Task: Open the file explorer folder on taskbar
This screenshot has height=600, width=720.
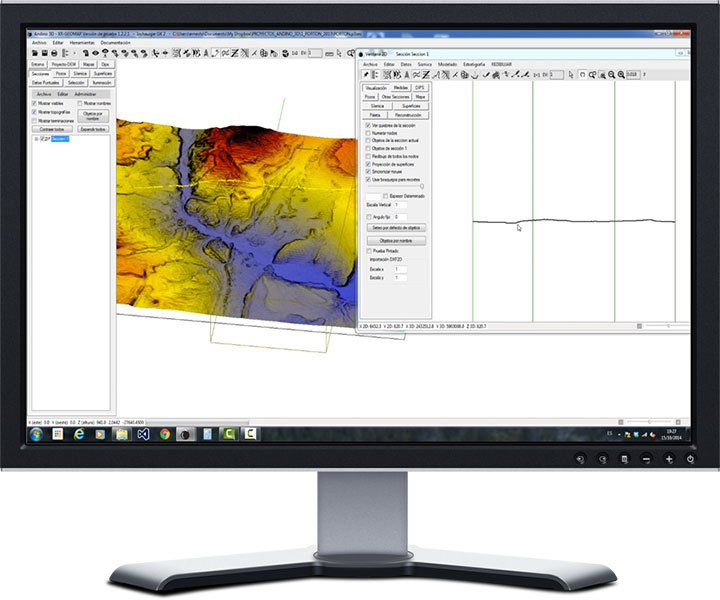Action: click(x=122, y=434)
